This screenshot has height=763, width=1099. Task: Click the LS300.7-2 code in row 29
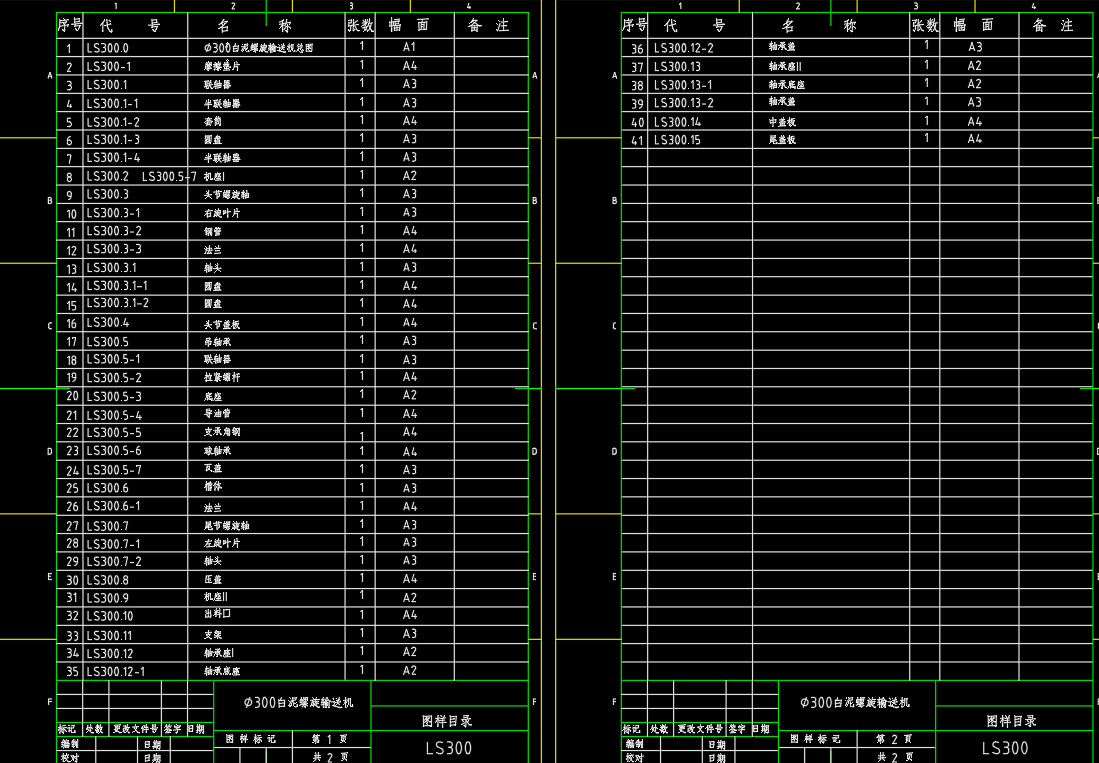(113, 561)
